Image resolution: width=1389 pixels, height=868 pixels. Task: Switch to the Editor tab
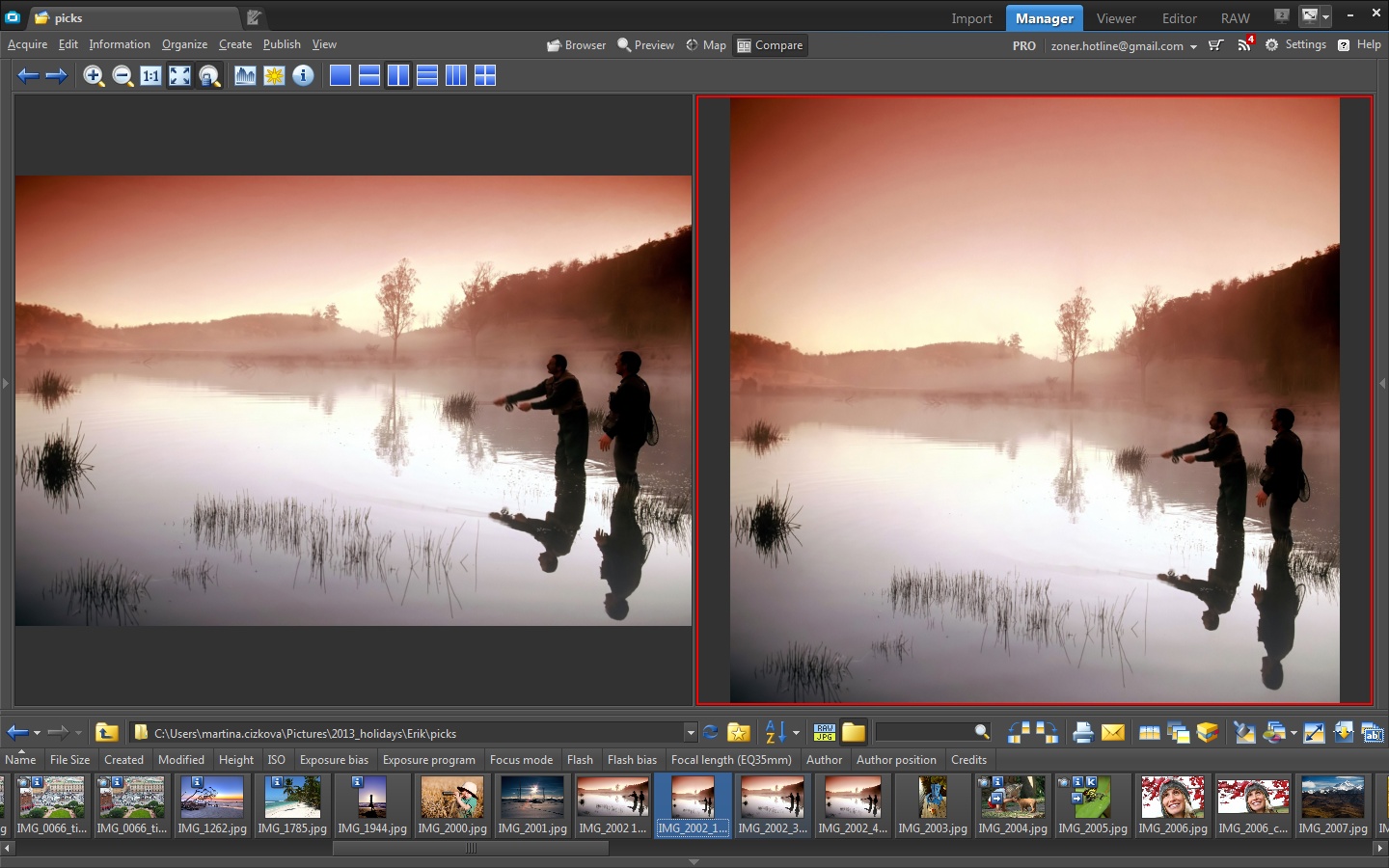tap(1179, 18)
